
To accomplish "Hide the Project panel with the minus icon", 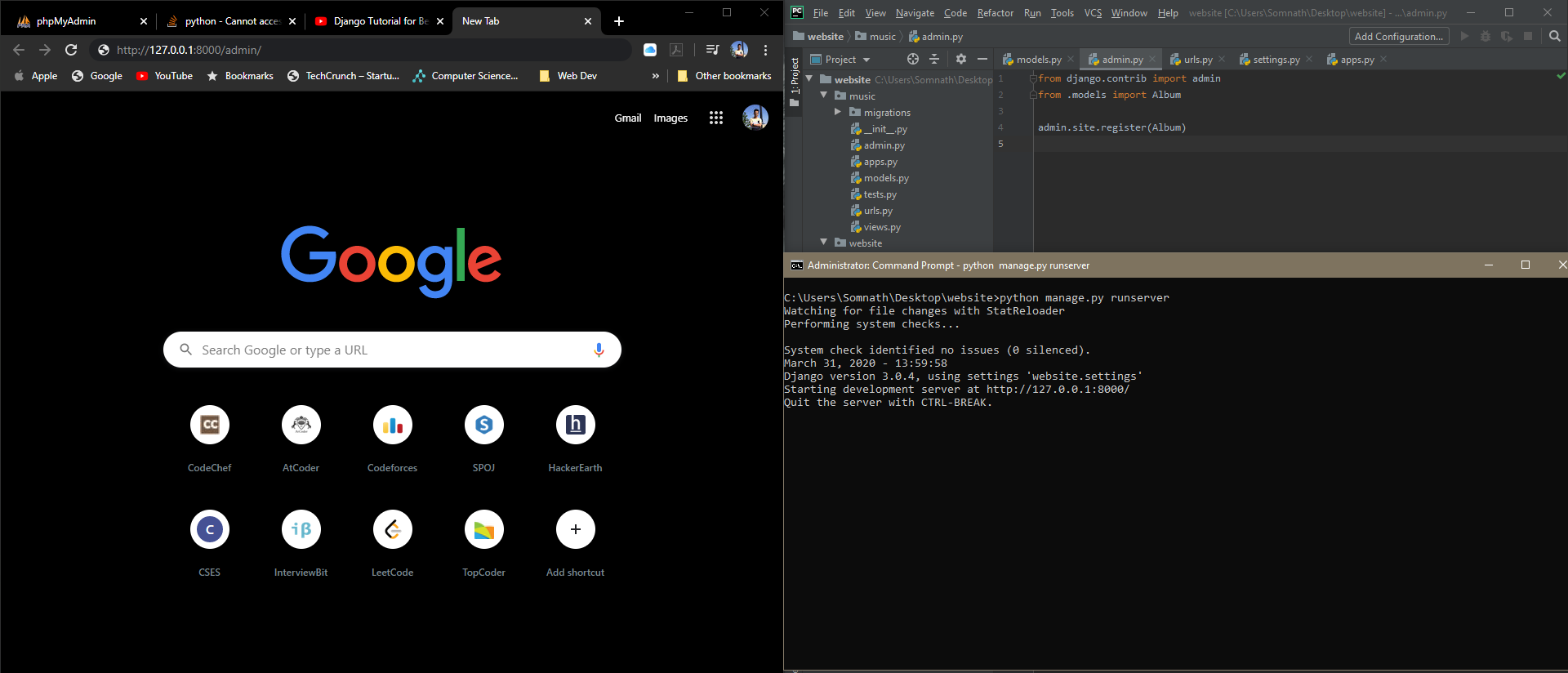I will click(982, 59).
